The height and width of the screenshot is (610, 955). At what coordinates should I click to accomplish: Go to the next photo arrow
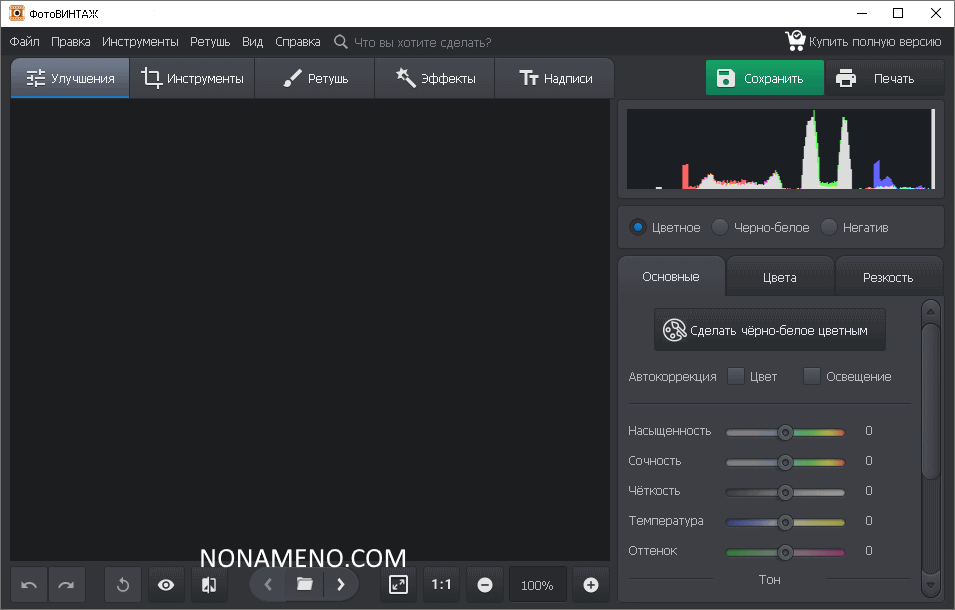pos(341,584)
